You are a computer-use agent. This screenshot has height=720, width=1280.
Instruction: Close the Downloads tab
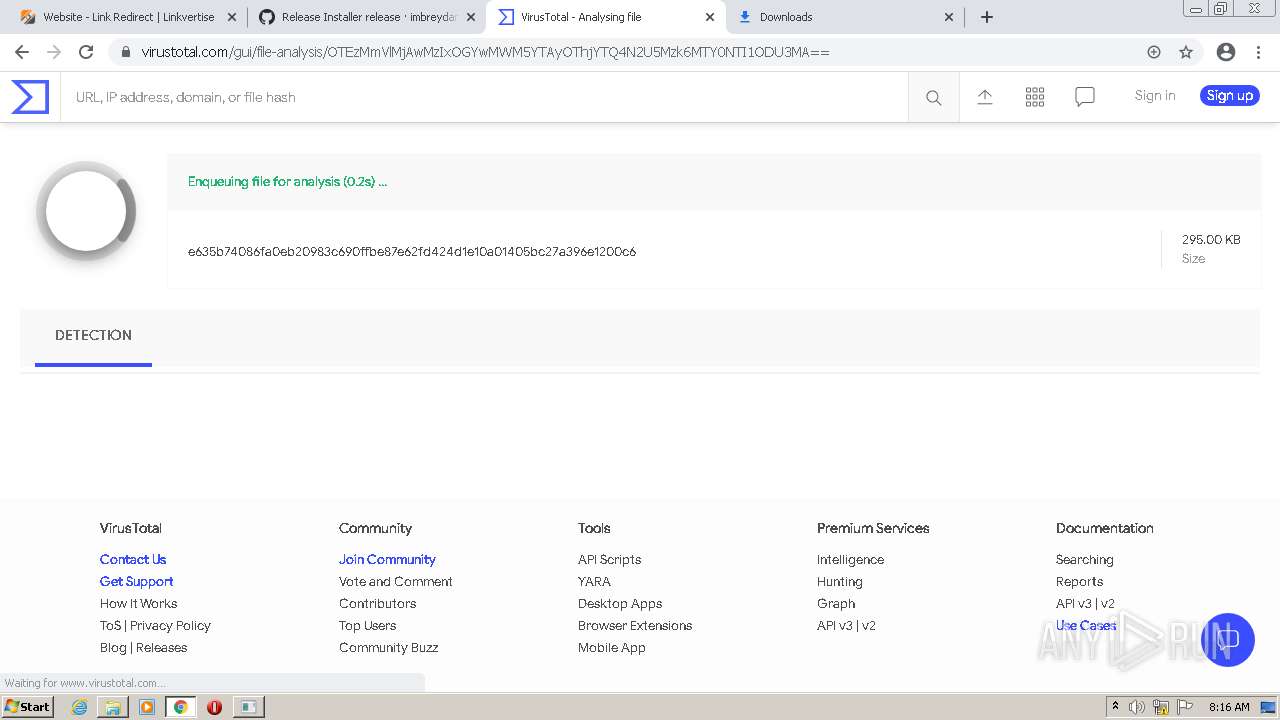point(949,17)
